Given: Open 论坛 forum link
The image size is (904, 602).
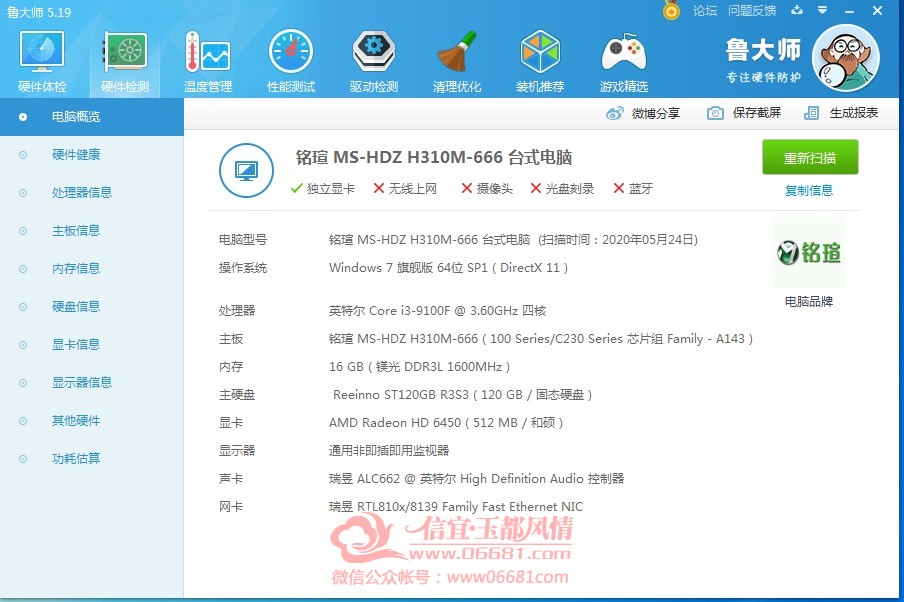Looking at the screenshot, I should pyautogui.click(x=705, y=10).
